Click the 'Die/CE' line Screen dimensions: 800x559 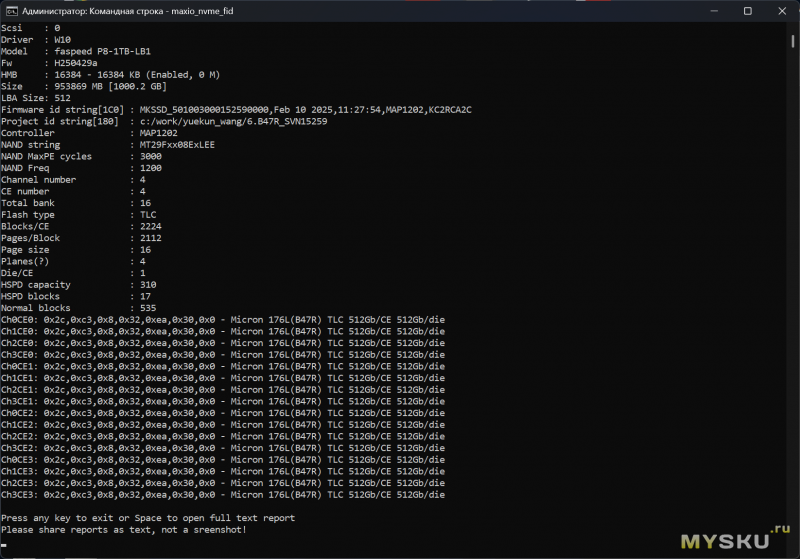tap(73, 273)
